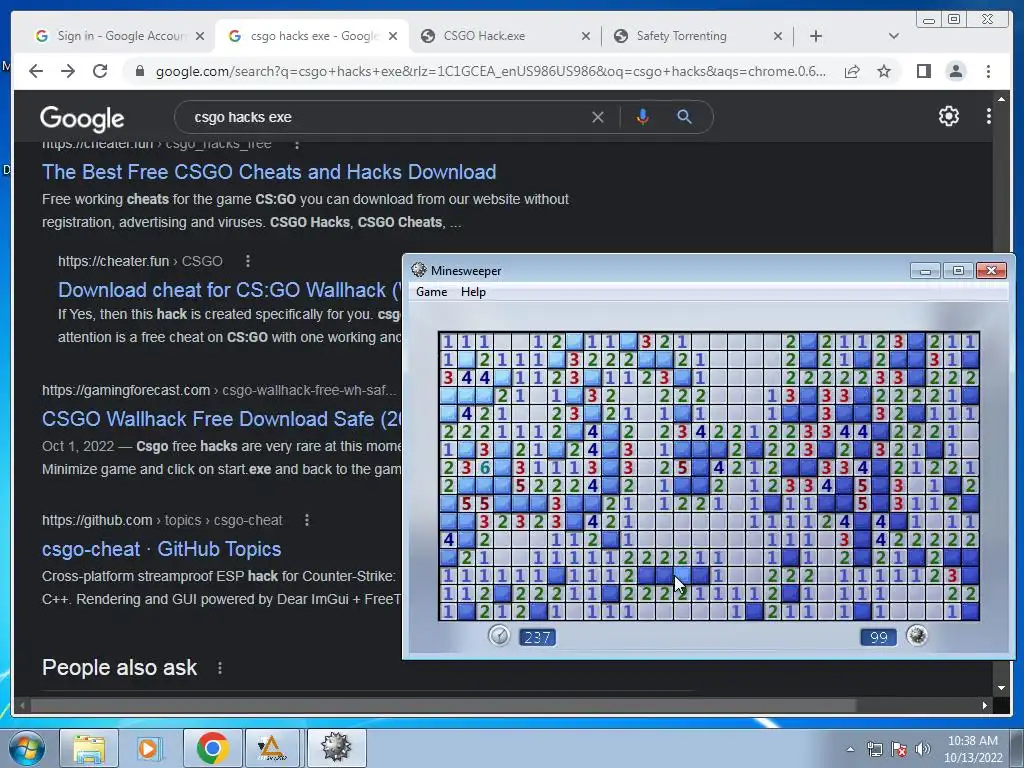Open Google quick settings gear

948,116
